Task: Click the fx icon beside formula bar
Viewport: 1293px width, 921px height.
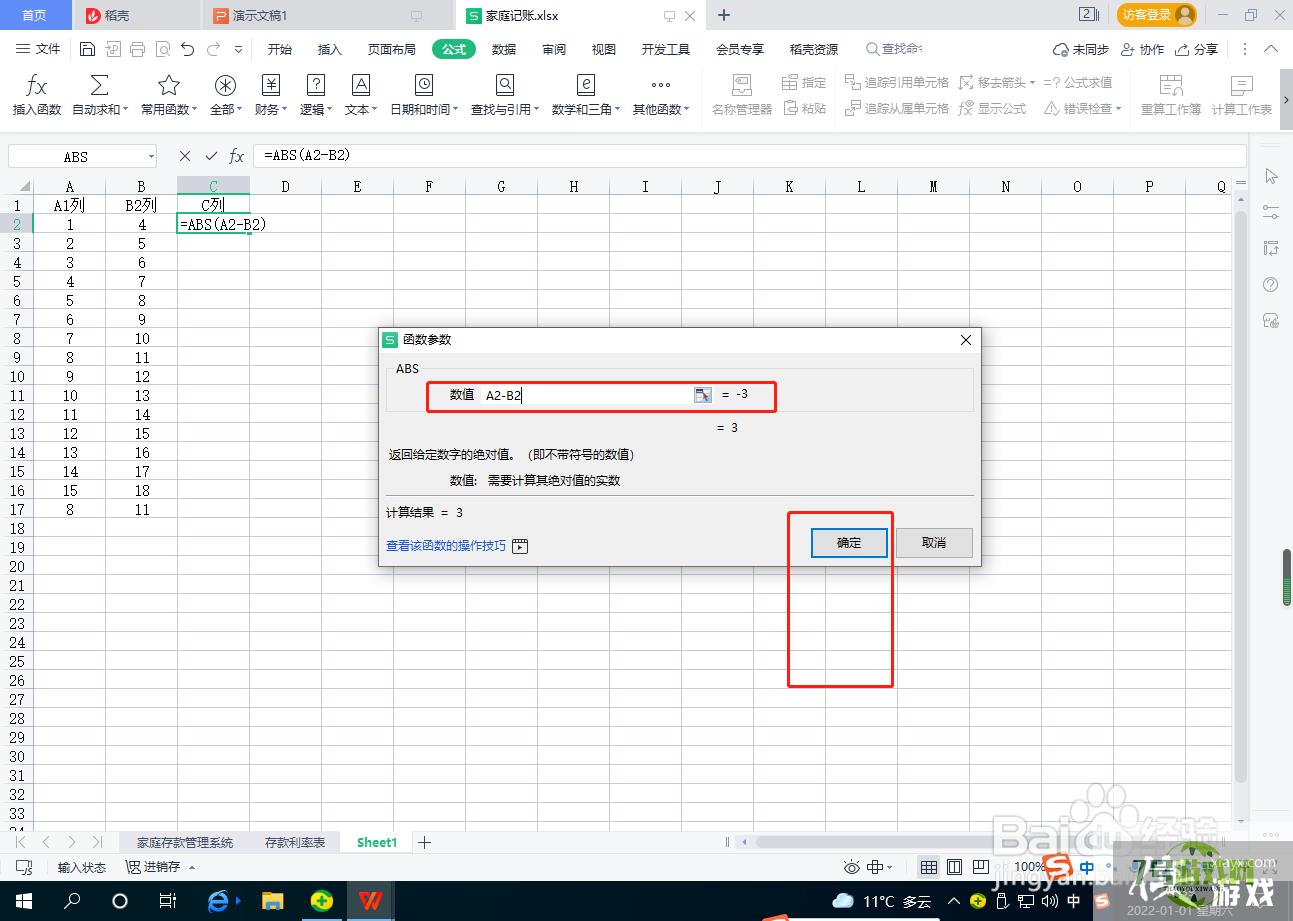Action: click(x=237, y=156)
